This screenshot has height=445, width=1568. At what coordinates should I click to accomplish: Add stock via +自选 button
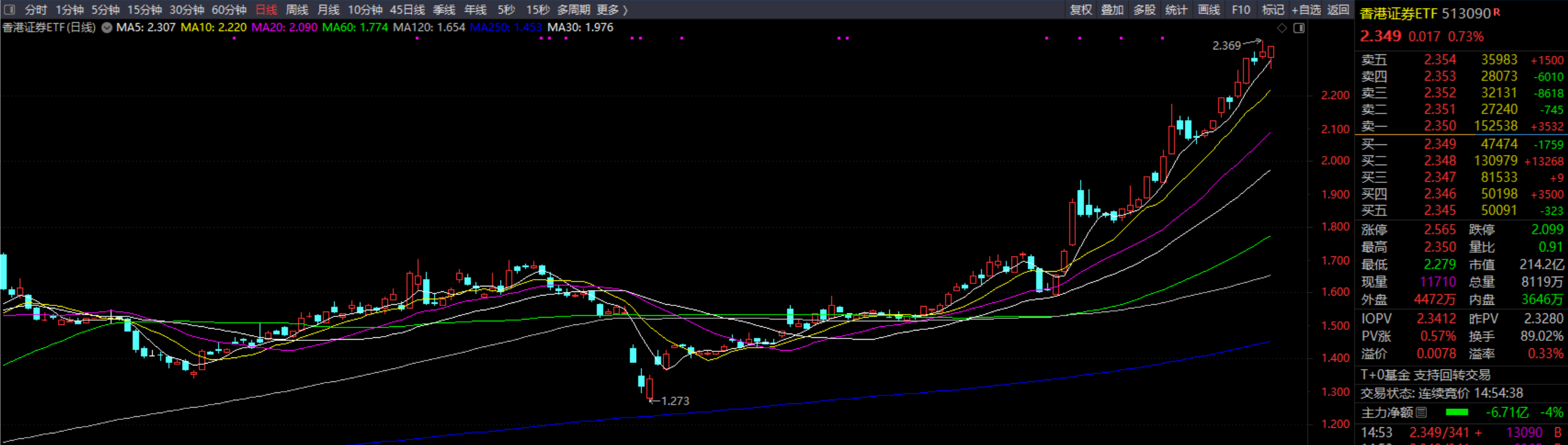[x=1306, y=10]
